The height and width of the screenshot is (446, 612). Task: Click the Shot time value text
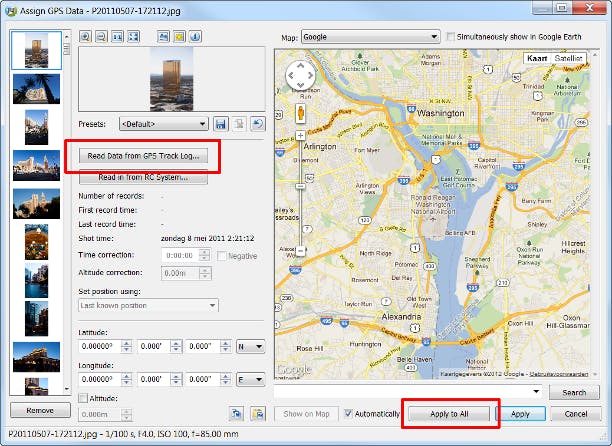tap(208, 238)
